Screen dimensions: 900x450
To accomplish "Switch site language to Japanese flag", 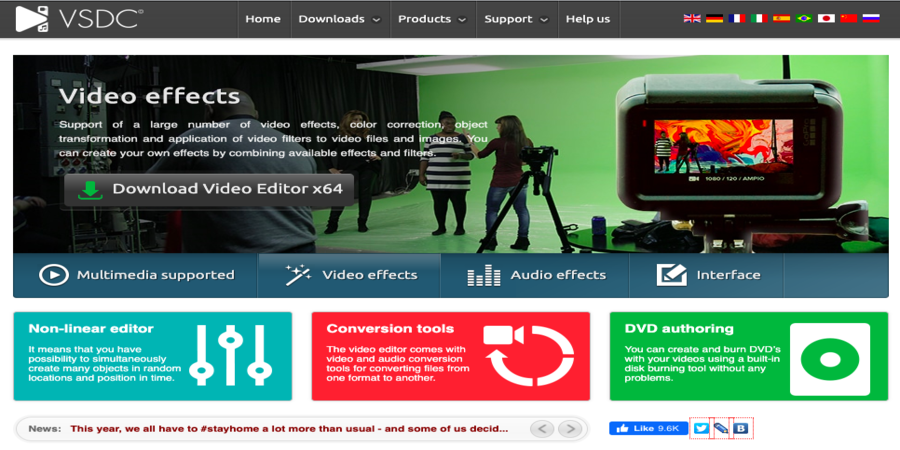I will point(827,18).
